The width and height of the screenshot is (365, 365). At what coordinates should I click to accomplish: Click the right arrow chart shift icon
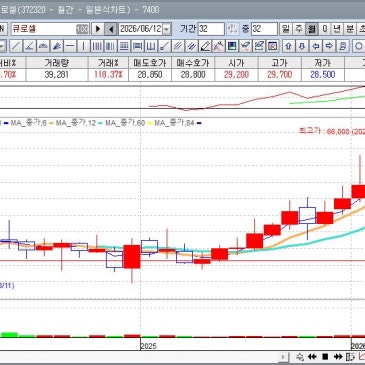329,46
